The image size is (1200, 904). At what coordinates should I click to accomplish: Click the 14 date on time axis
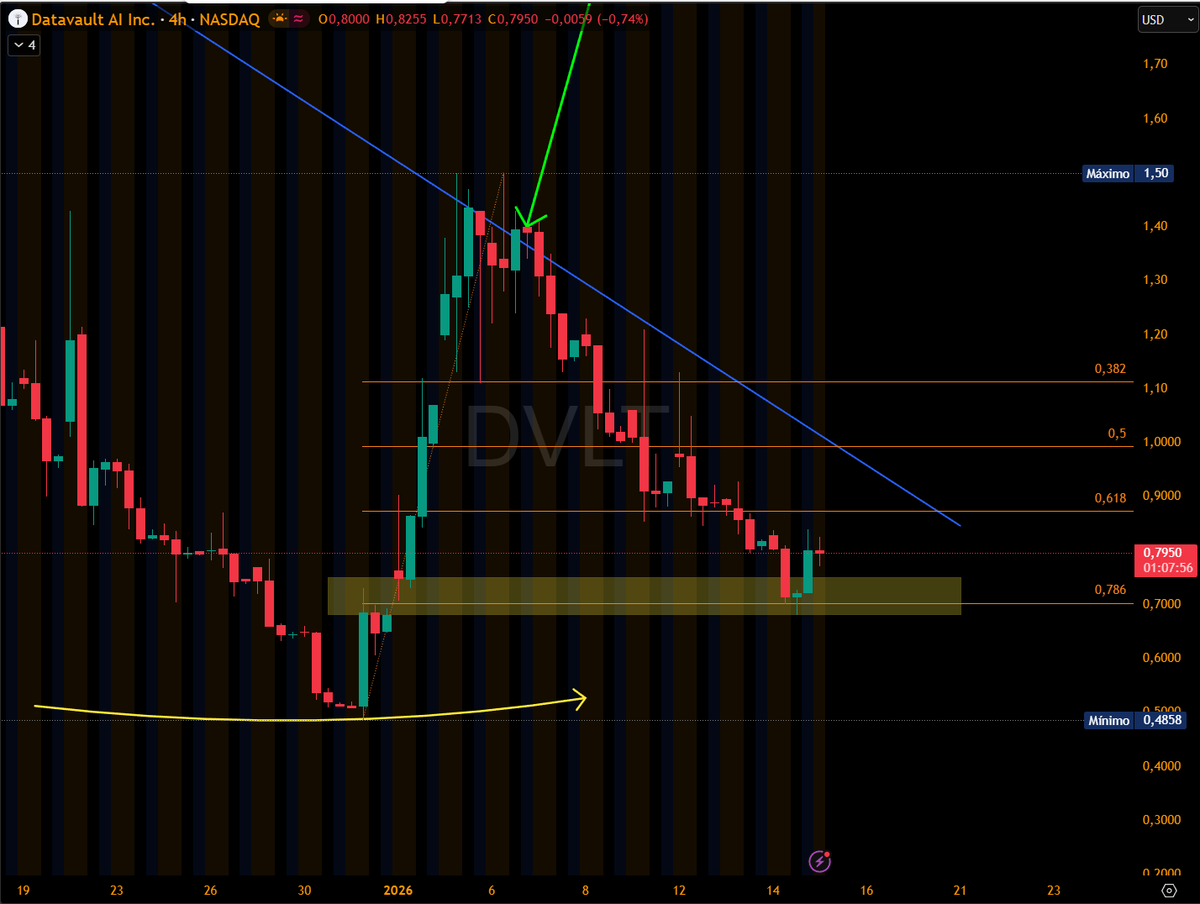[x=773, y=890]
